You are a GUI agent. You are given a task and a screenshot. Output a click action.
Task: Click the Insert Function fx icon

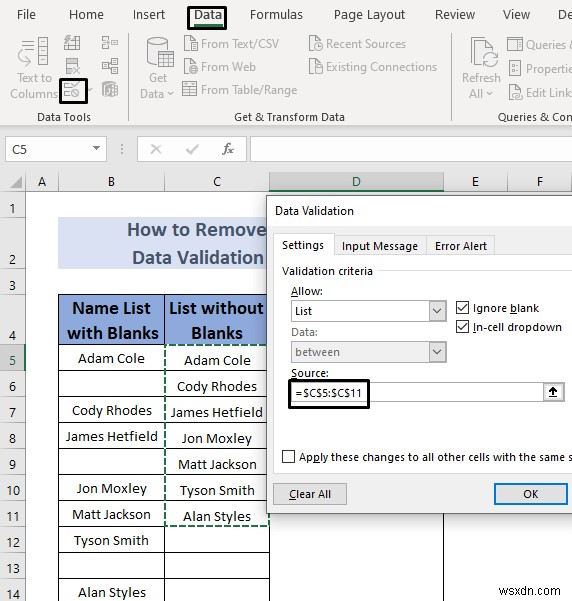[228, 149]
